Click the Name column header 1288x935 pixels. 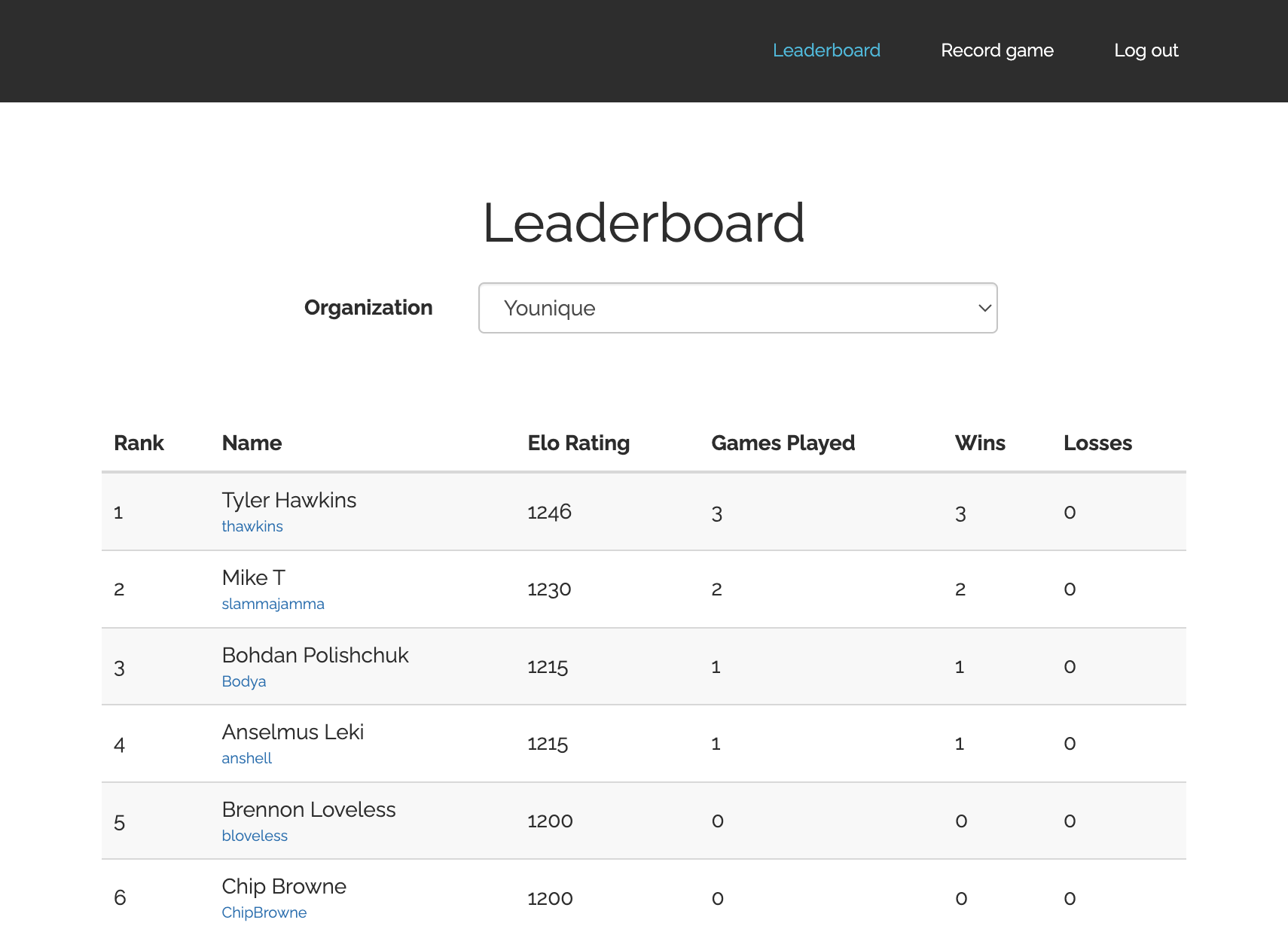pyautogui.click(x=252, y=443)
